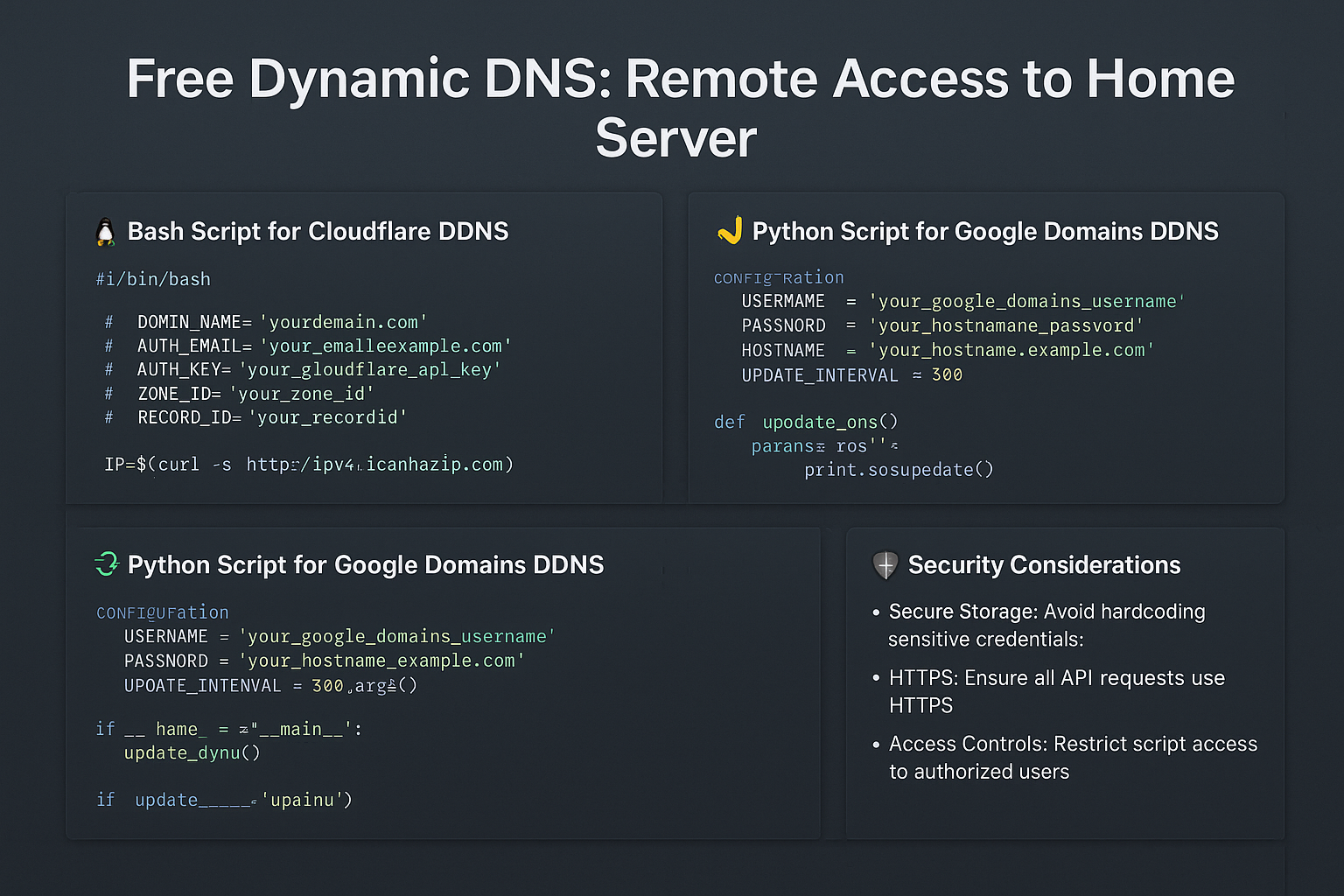Click the 'CONFIGUFation' label in bottom-left card
Image resolution: width=1344 pixels, height=896 pixels.
point(162,612)
